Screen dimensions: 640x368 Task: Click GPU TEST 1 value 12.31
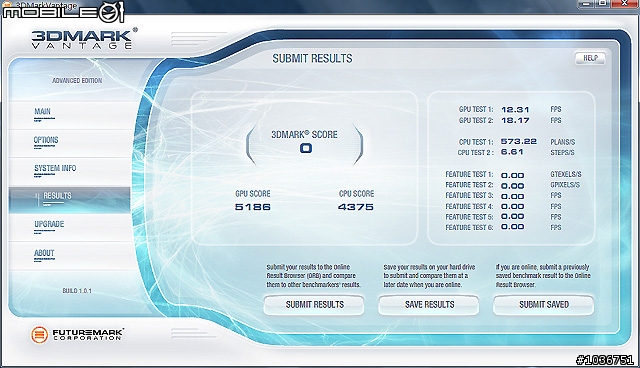515,109
